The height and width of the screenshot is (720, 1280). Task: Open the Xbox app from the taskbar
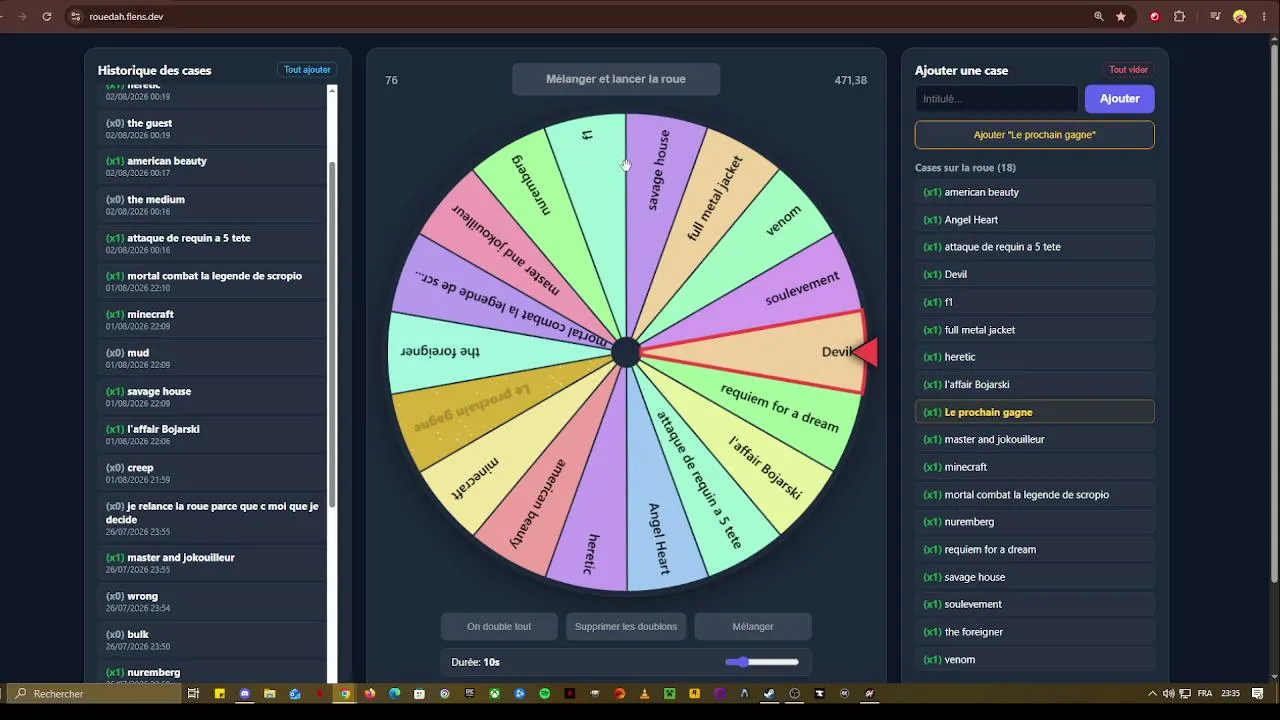[x=494, y=693]
